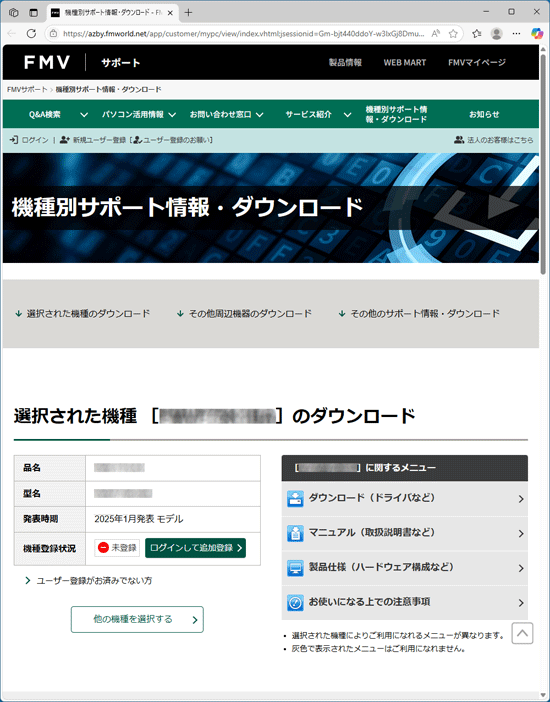Click 2025年1月発表 モデル table cell
This screenshot has width=550, height=702.
173,519
